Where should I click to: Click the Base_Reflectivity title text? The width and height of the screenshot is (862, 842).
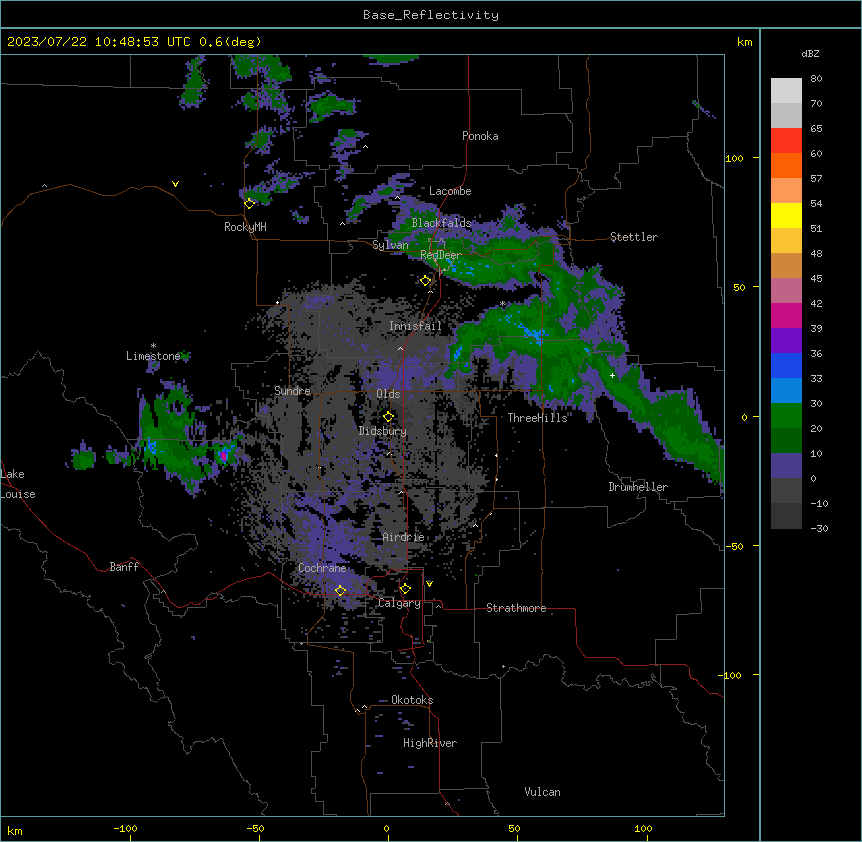pos(431,15)
